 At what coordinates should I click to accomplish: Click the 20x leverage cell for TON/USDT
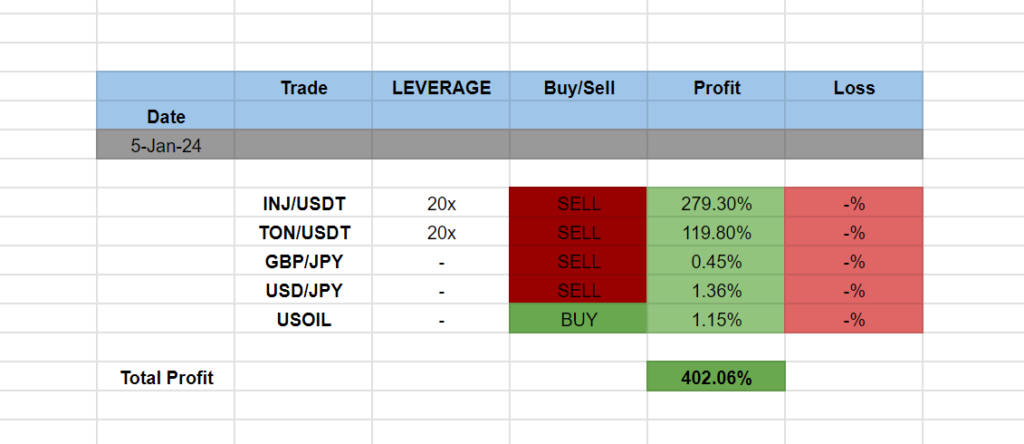pos(441,233)
